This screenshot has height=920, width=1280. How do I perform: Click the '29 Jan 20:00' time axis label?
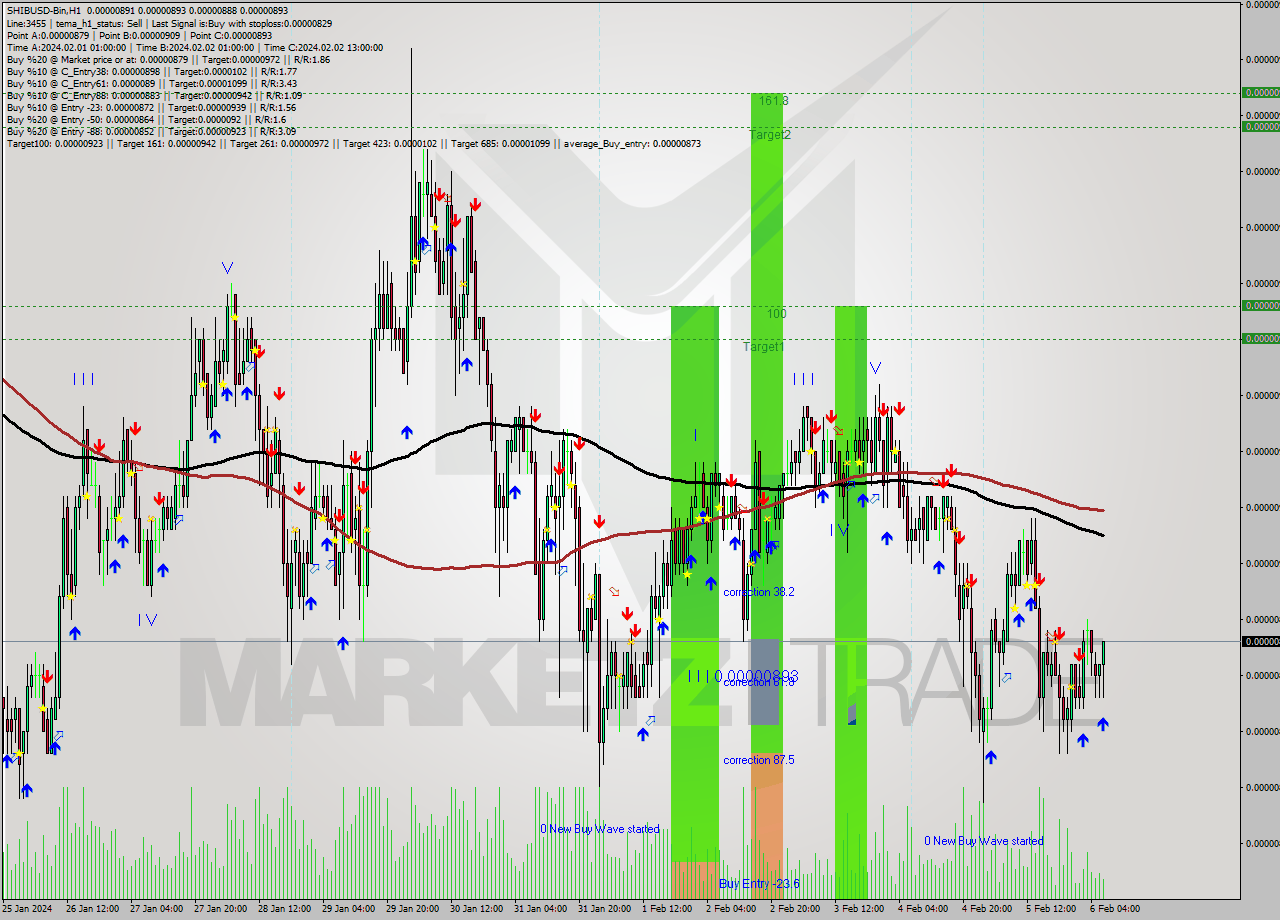tap(412, 909)
